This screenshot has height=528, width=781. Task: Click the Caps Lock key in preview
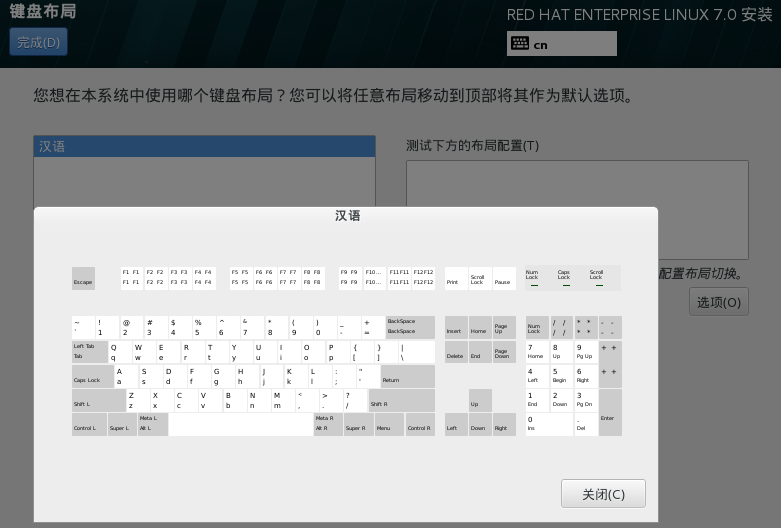tap(93, 376)
